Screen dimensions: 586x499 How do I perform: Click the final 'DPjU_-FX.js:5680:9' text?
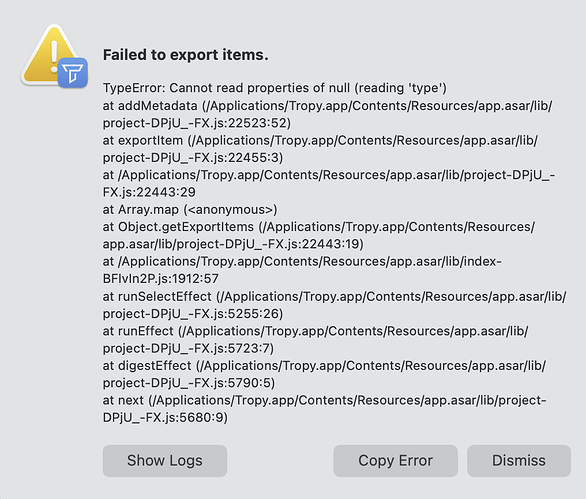165,418
